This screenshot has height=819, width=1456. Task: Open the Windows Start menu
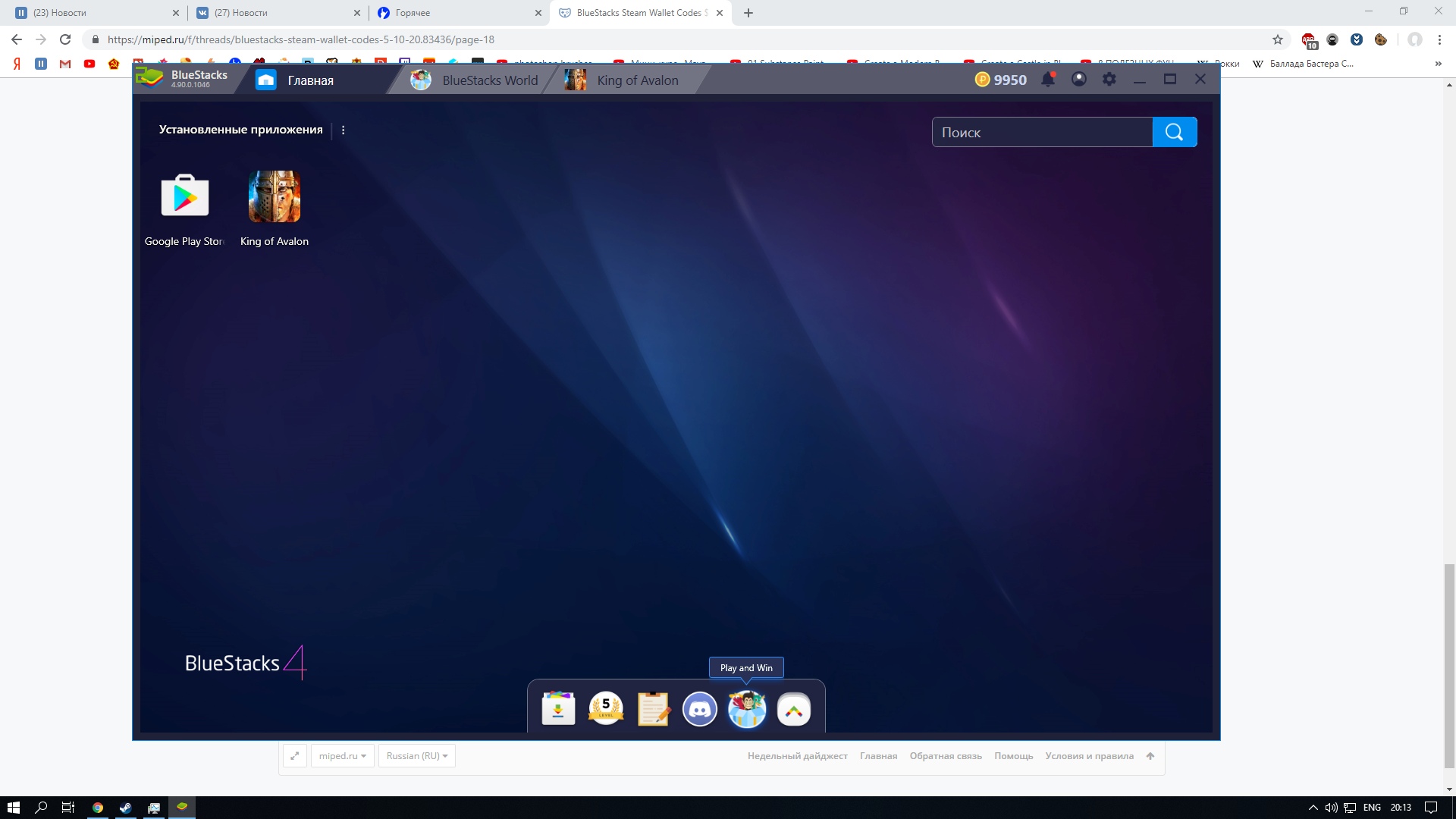(x=13, y=808)
